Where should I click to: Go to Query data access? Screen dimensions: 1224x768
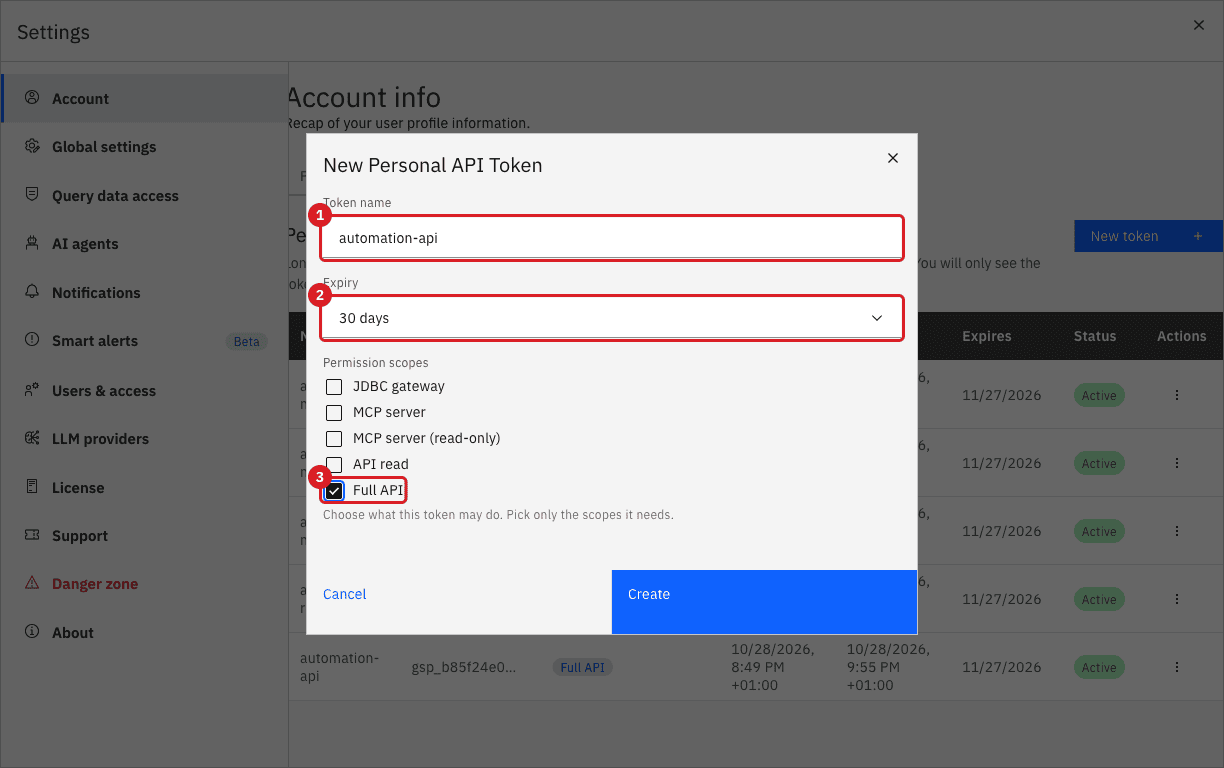click(145, 196)
